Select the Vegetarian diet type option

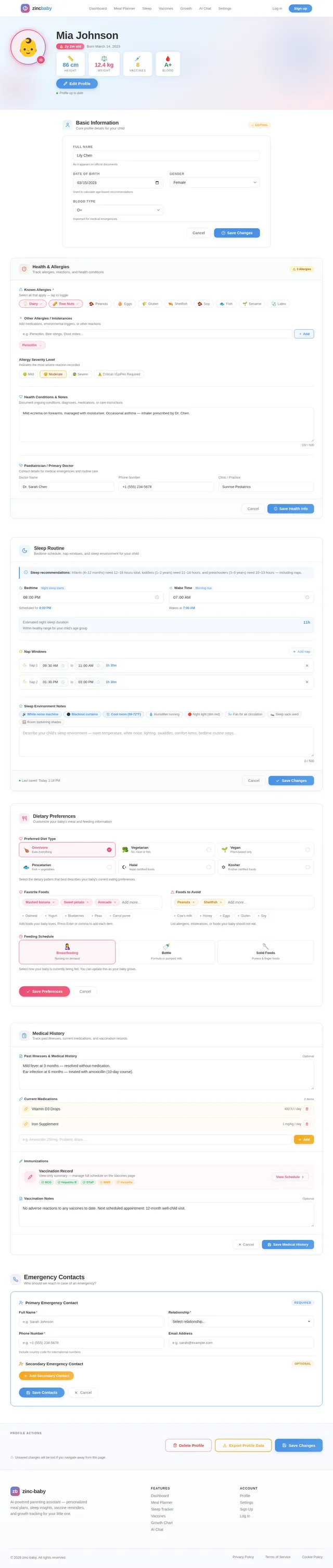(x=167, y=849)
